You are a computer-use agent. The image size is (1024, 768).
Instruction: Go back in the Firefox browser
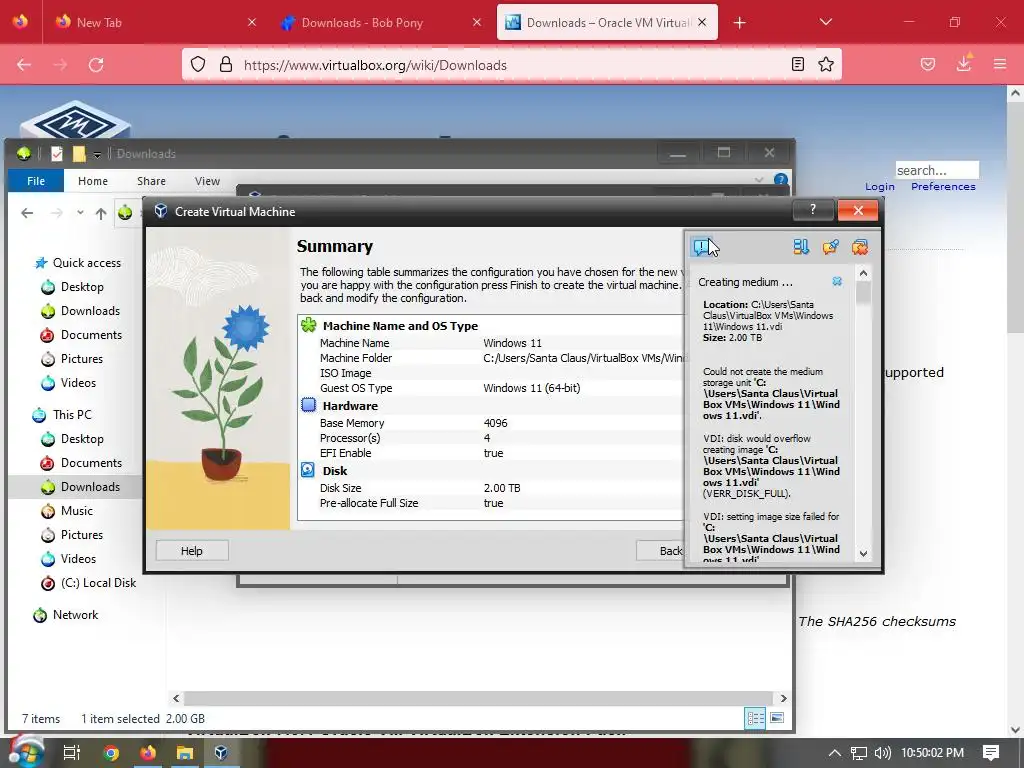coord(24,65)
